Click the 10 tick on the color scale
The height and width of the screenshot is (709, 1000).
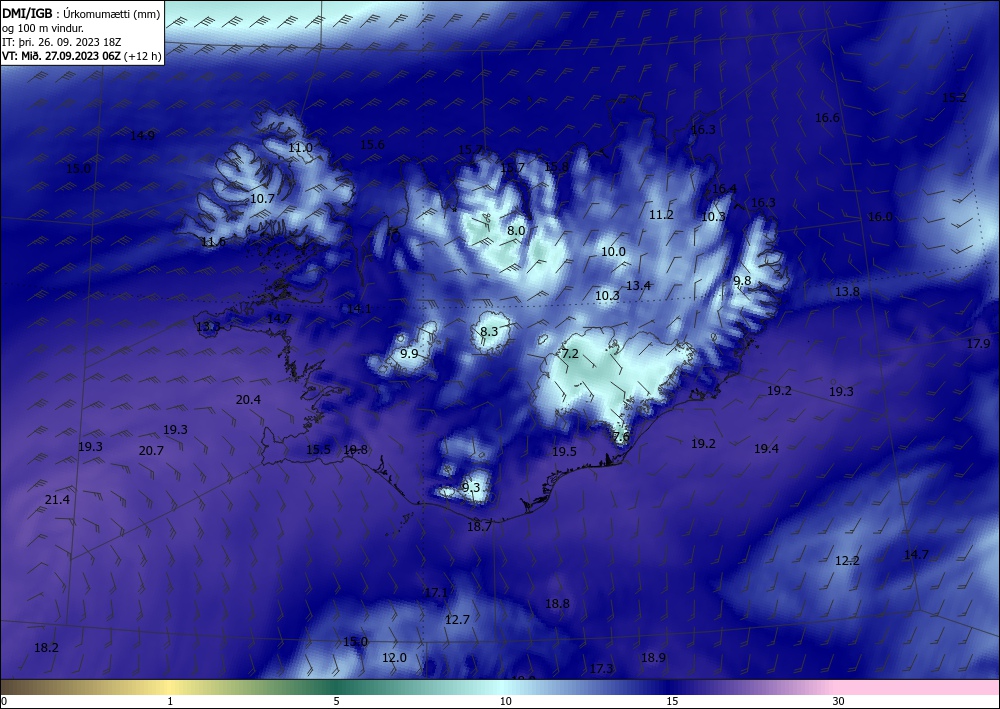tap(506, 701)
